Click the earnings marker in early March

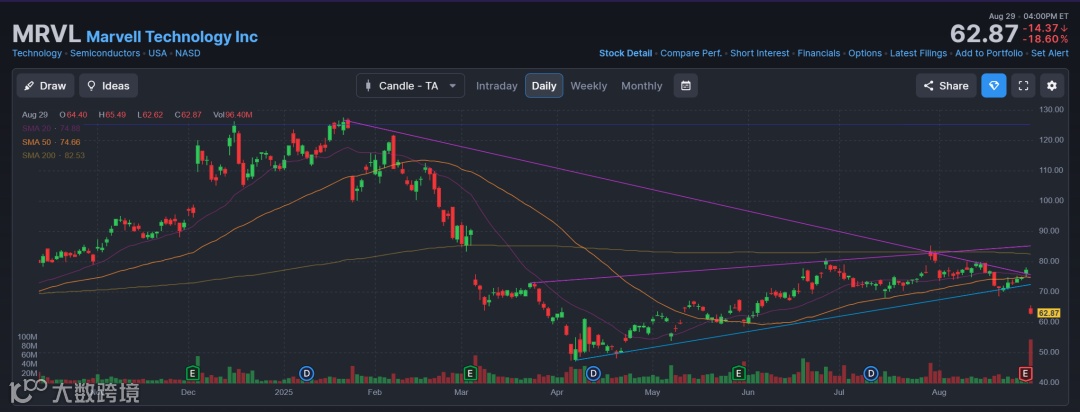471,373
